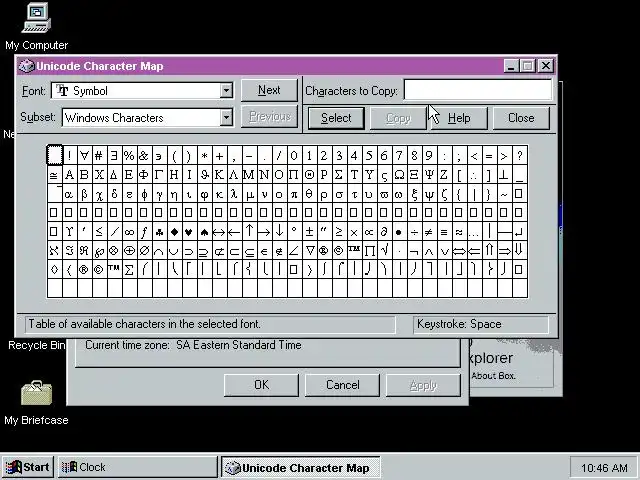Image resolution: width=640 pixels, height=480 pixels.
Task: Pick the left-right single arrow character
Action: coord(220,232)
